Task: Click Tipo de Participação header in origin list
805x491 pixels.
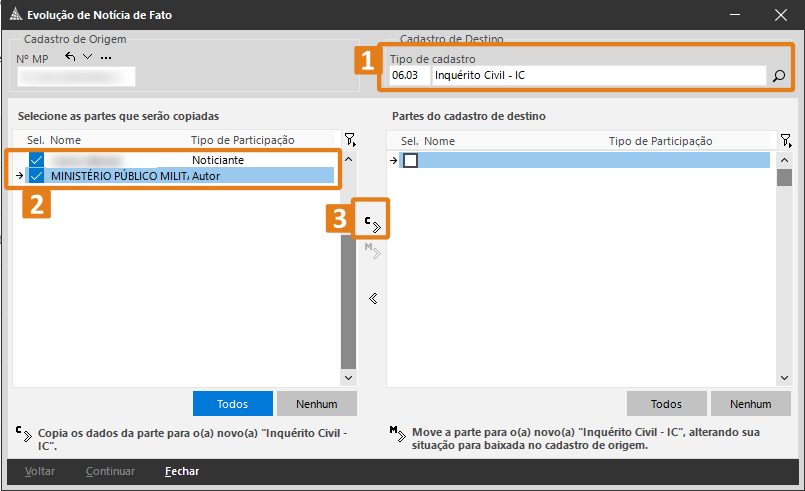Action: click(x=242, y=140)
